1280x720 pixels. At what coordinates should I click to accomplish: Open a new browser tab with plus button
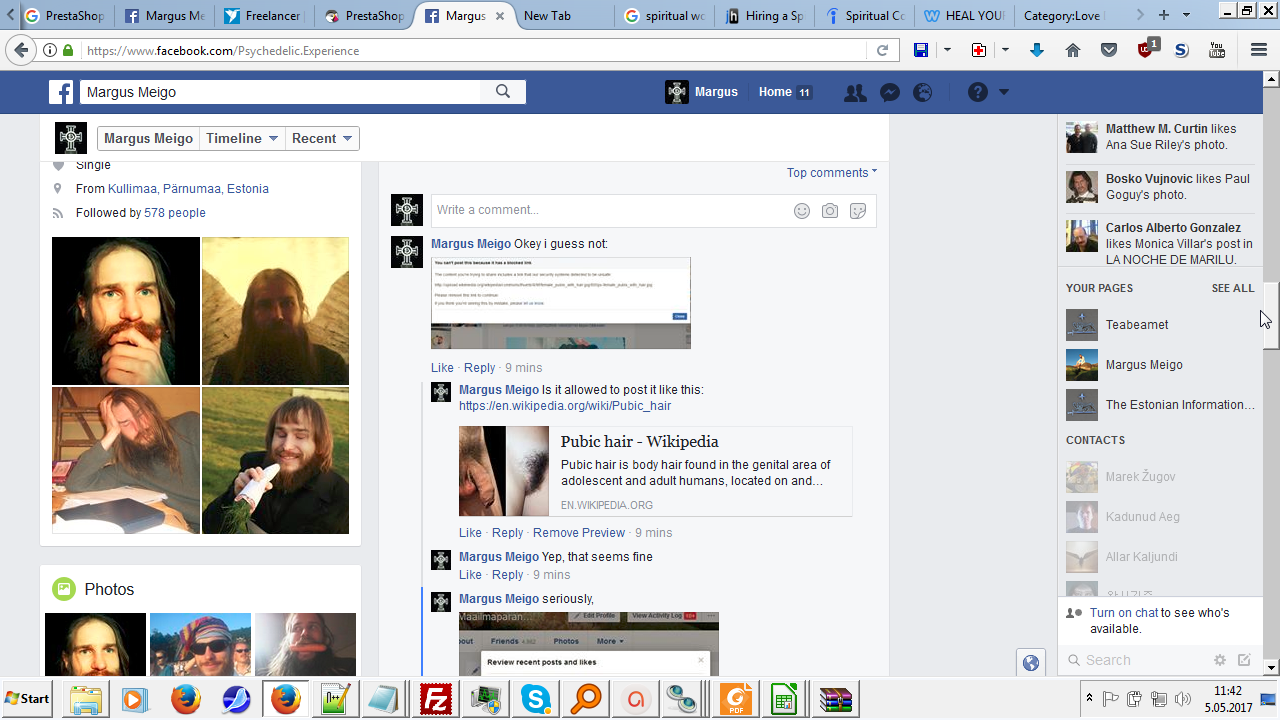tap(1163, 15)
